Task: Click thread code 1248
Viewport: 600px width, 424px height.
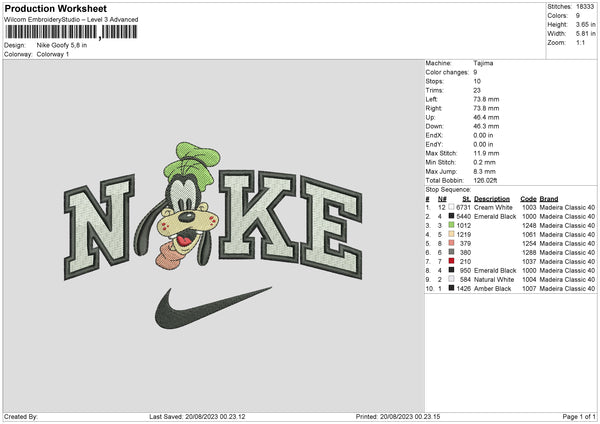Action: tap(529, 225)
